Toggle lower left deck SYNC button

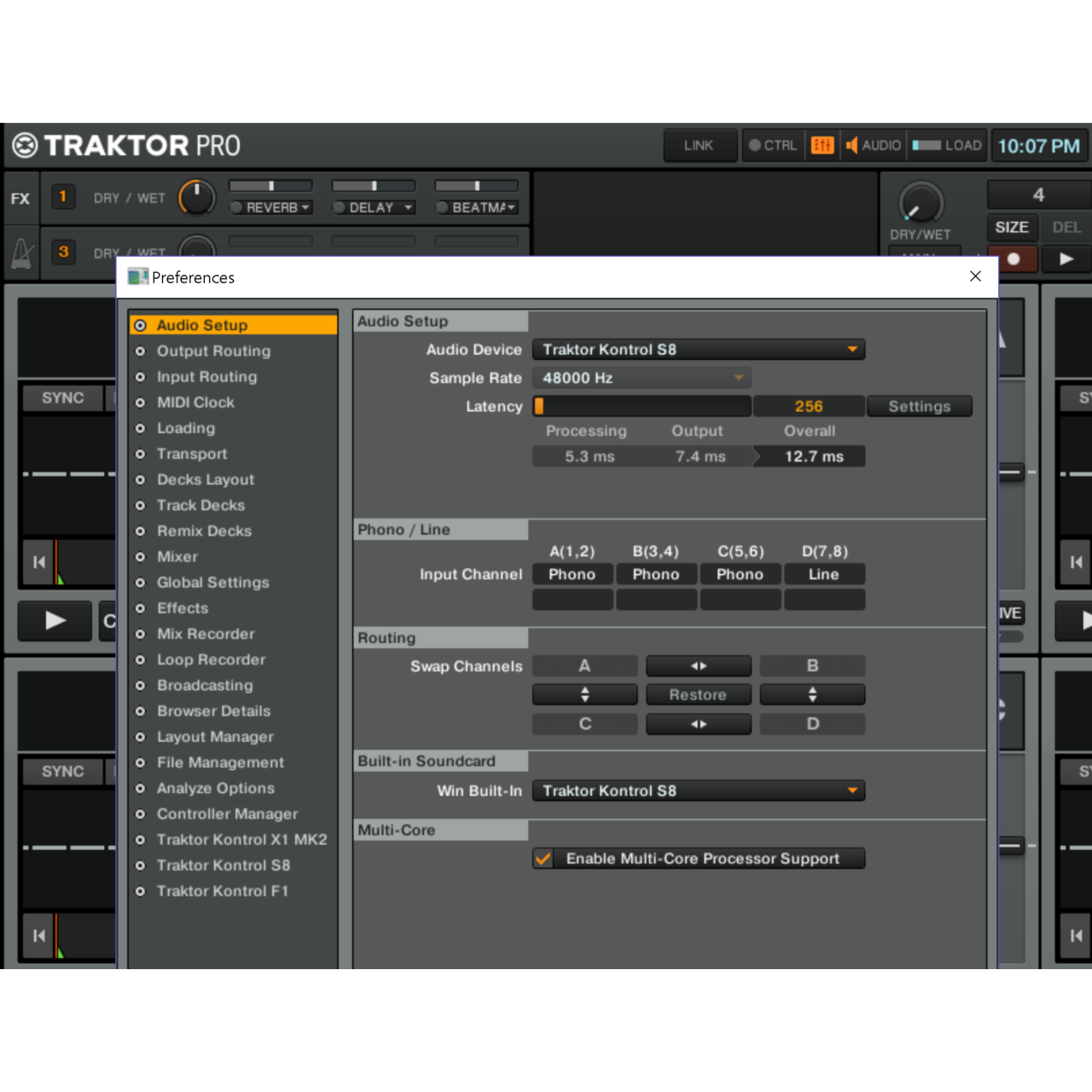[x=63, y=772]
